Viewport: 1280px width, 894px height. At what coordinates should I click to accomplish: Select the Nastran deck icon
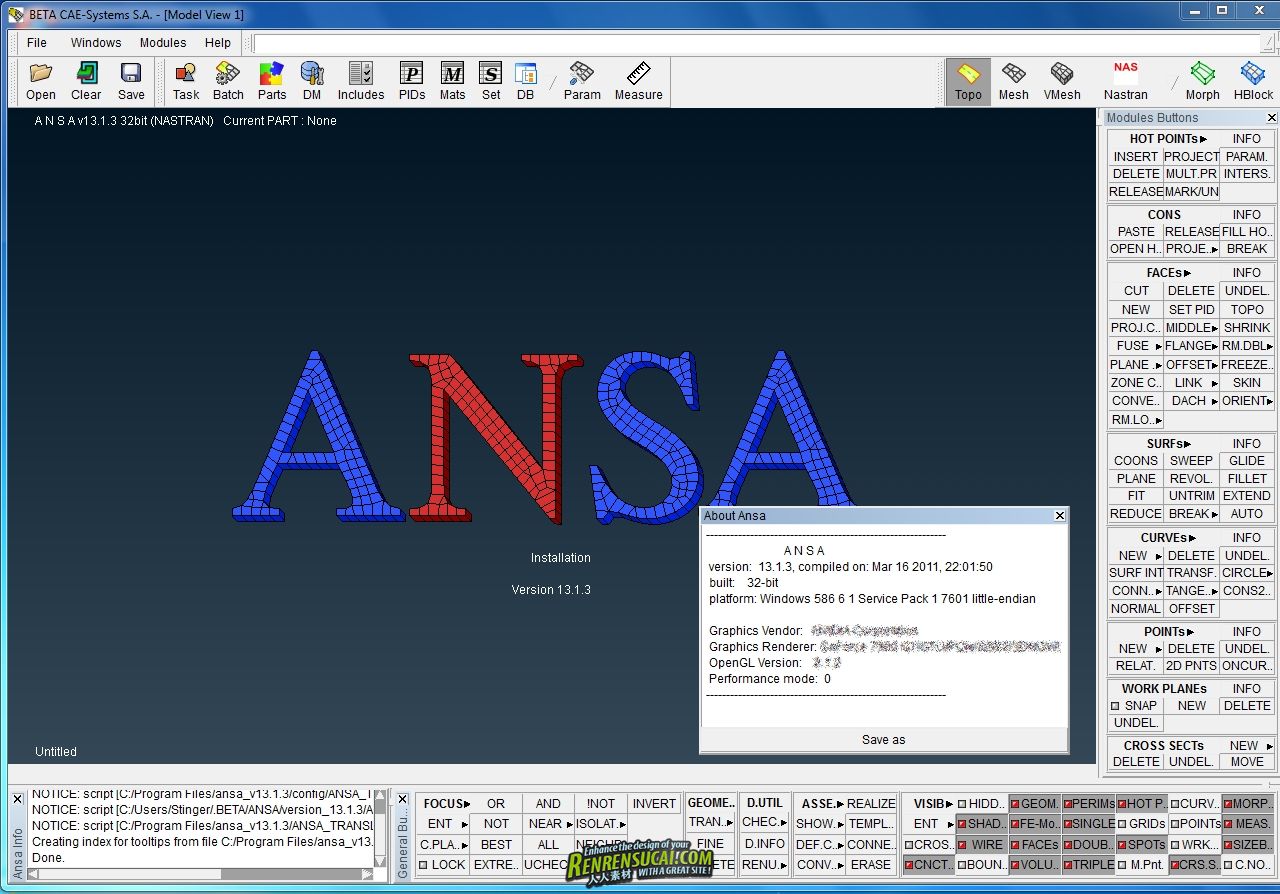click(x=1126, y=82)
